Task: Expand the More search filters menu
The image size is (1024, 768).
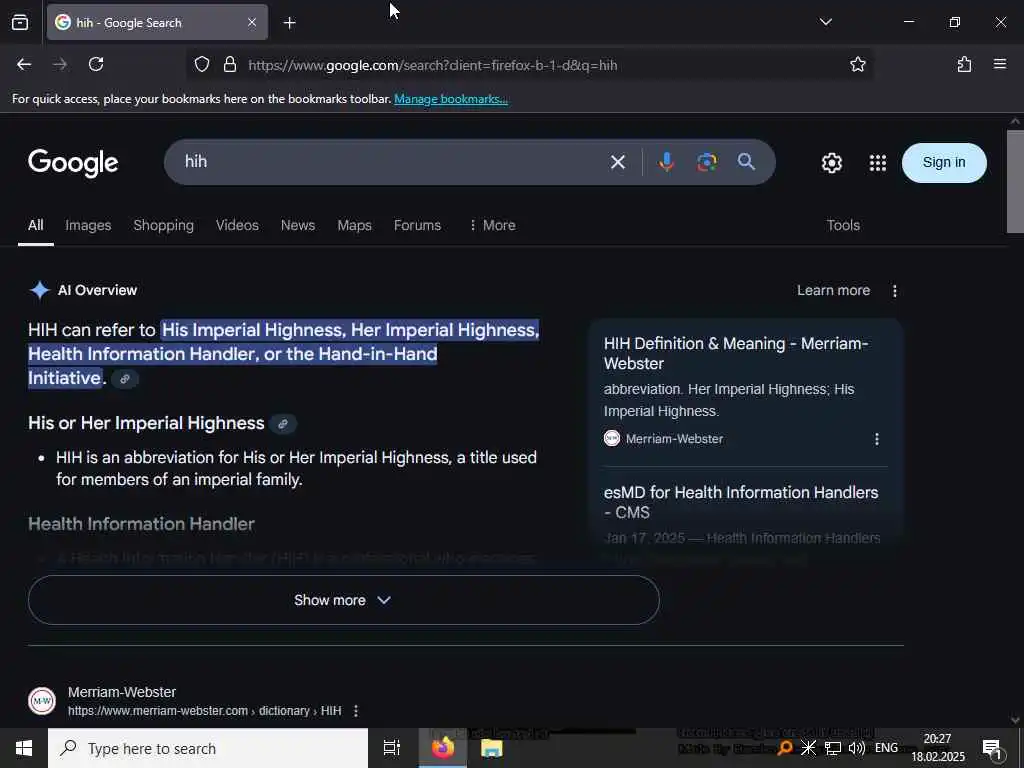Action: click(492, 225)
